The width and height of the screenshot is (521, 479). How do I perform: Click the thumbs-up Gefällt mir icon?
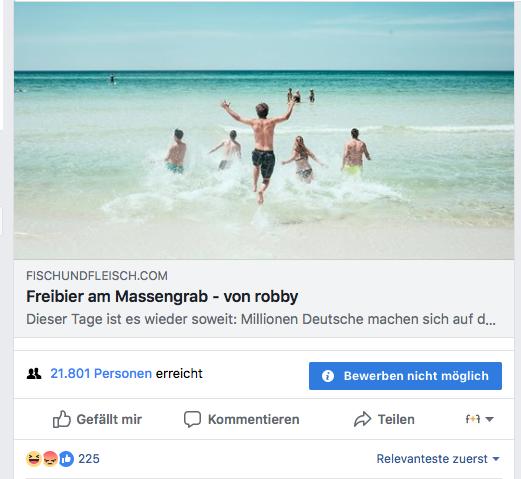(x=62, y=419)
